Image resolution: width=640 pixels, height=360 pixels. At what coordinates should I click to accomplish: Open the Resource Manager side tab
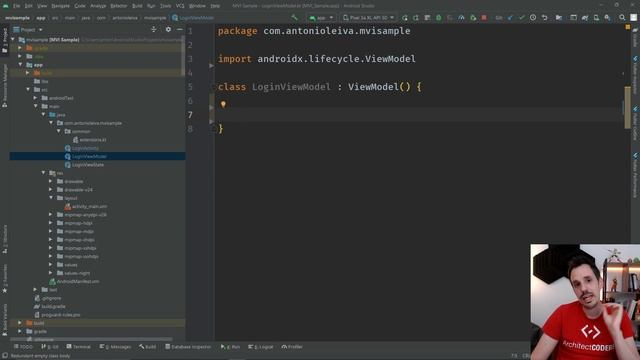pyautogui.click(x=4, y=86)
